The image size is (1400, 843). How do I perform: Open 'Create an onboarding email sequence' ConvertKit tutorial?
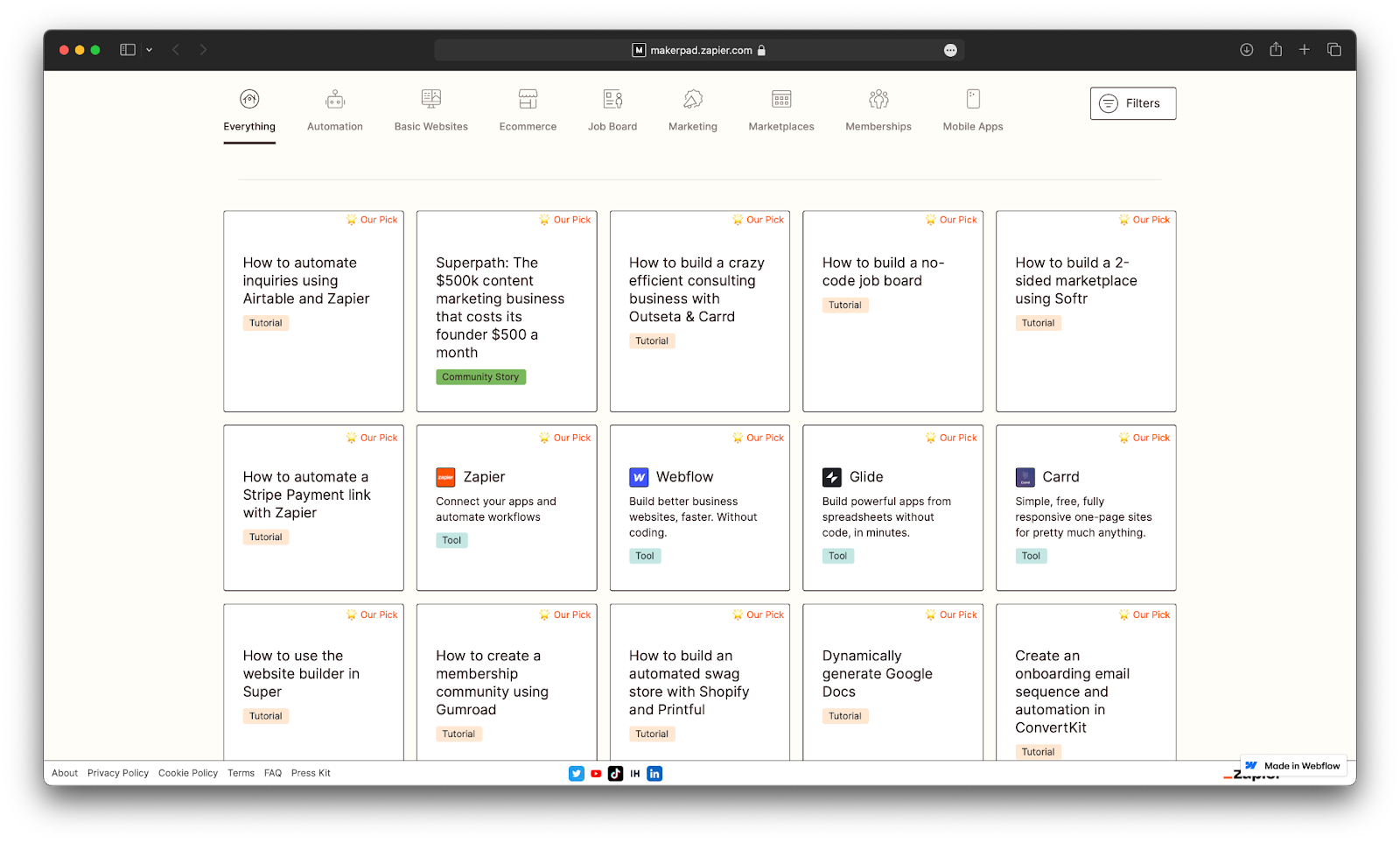(1073, 692)
